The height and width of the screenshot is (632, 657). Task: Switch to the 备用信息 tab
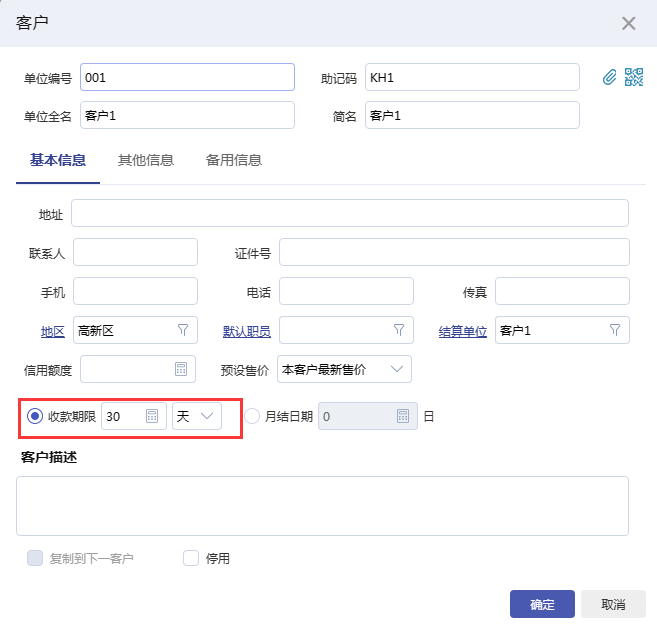click(x=234, y=160)
